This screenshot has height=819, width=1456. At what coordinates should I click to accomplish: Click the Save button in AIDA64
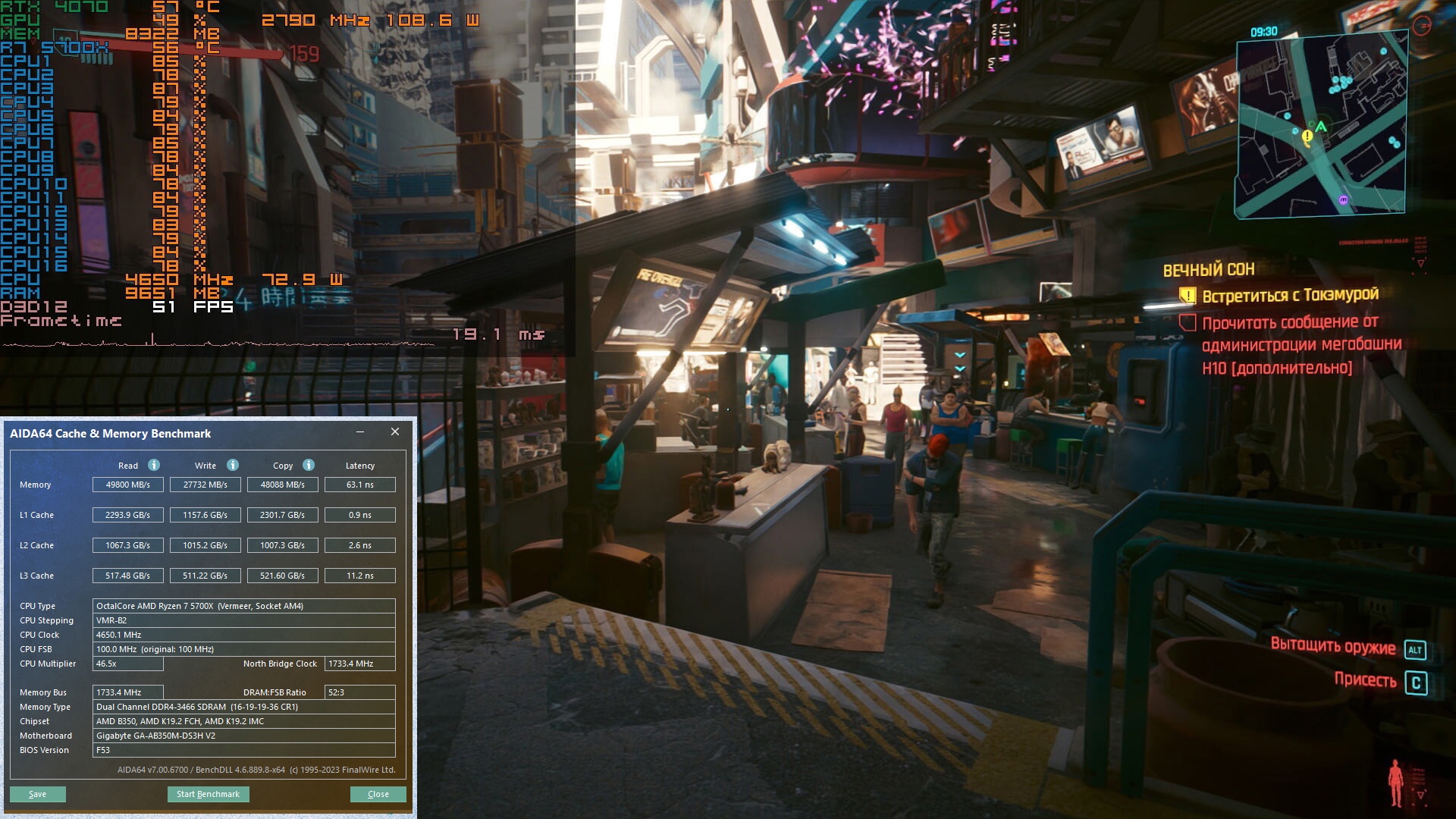(x=38, y=794)
